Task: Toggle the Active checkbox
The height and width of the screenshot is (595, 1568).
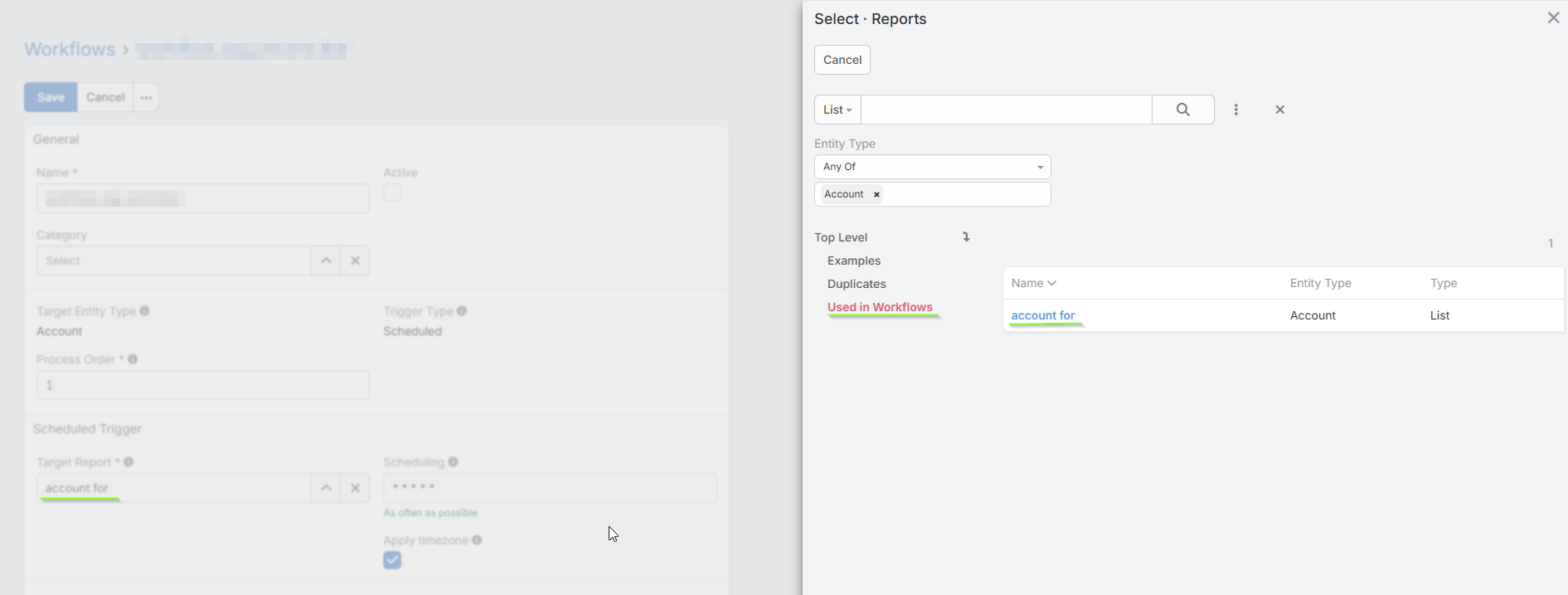Action: (392, 193)
